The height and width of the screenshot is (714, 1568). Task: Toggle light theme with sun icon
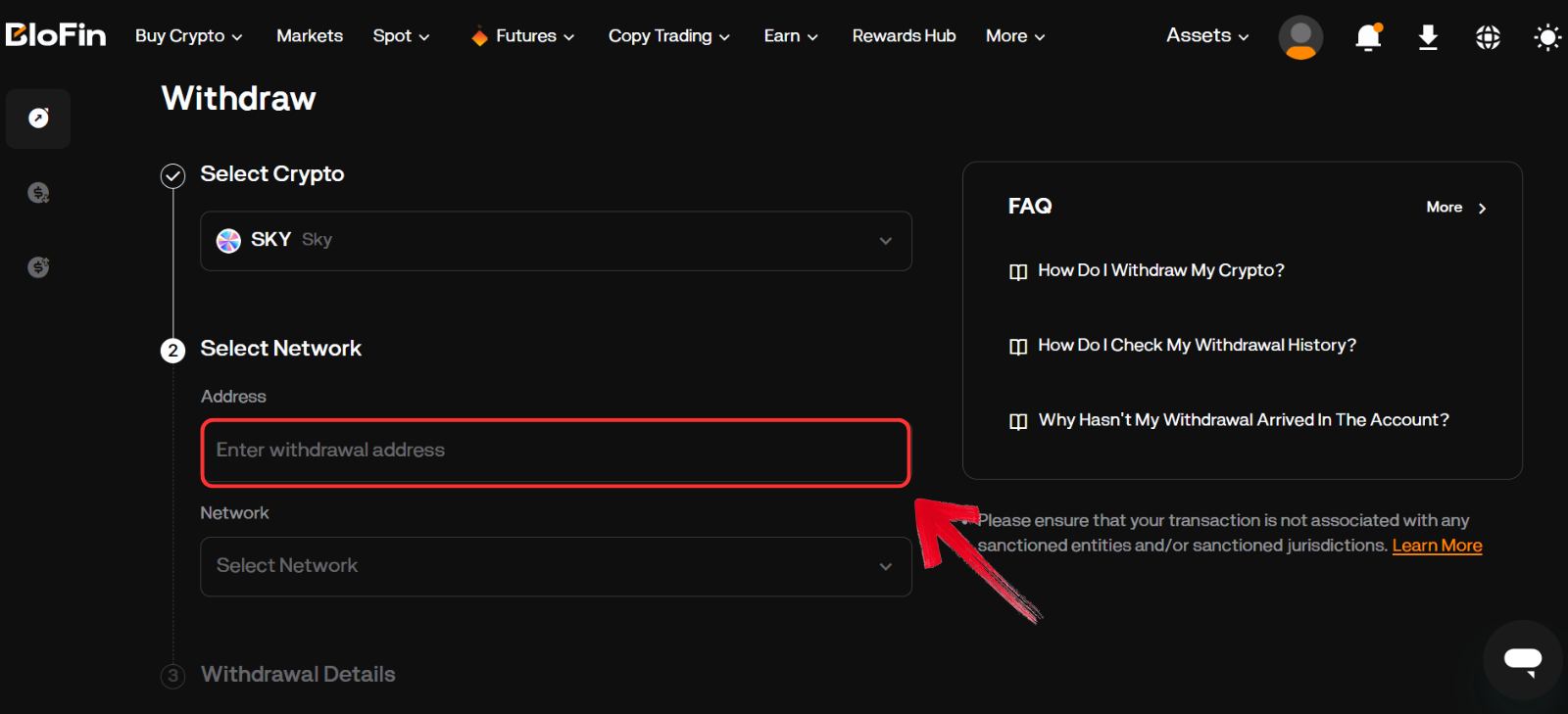point(1546,37)
